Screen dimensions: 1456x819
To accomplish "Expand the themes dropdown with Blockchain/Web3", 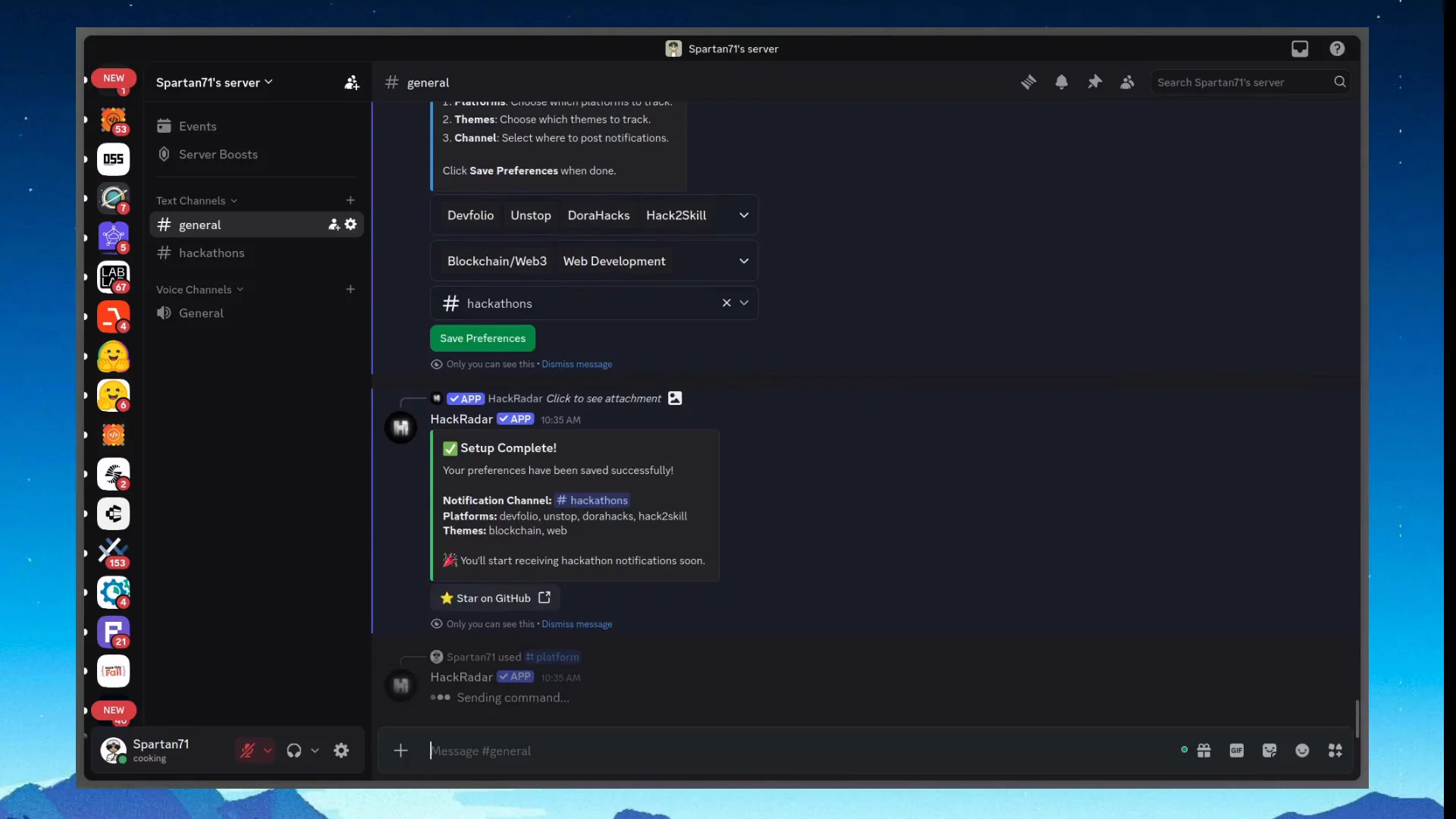I will 743,261.
